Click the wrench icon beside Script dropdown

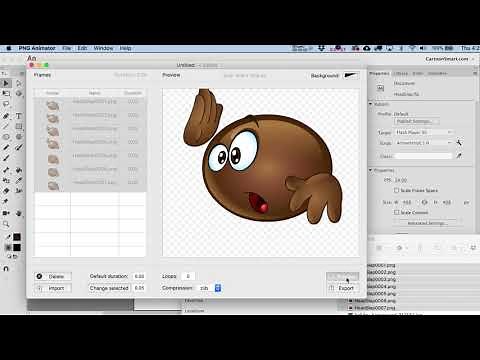tap(459, 143)
